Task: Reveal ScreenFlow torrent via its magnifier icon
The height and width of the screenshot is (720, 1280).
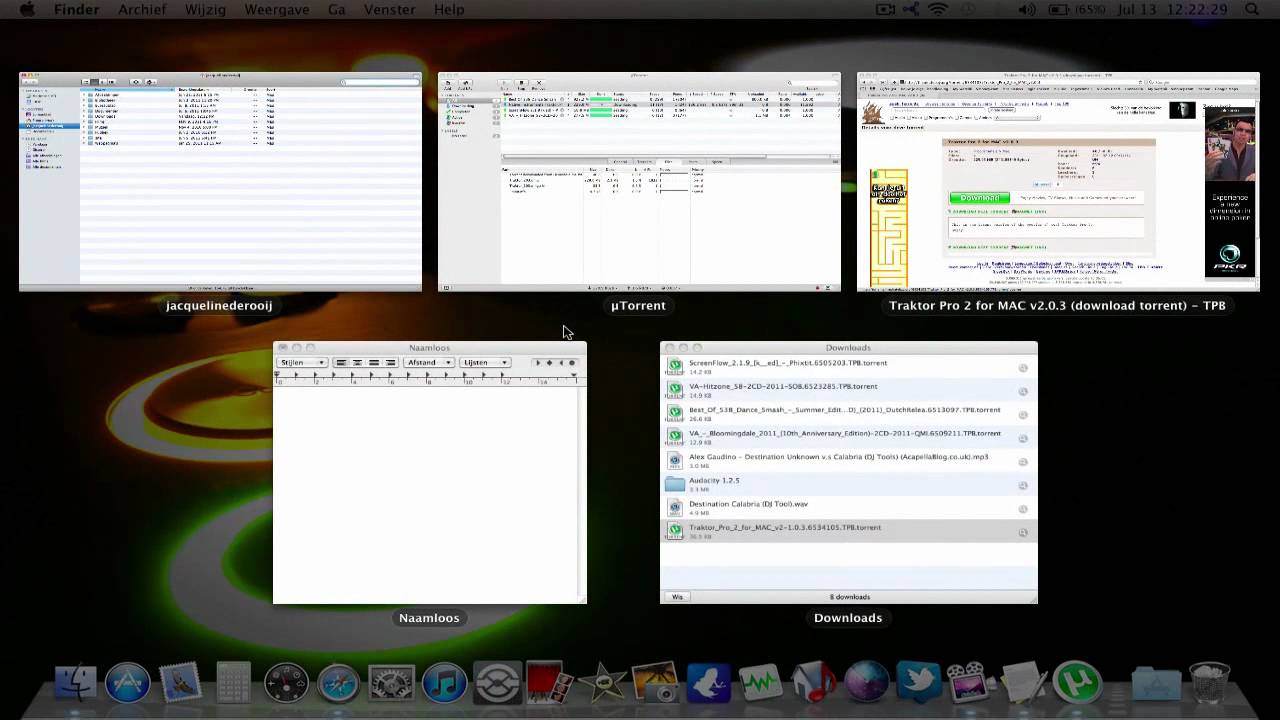Action: pyautogui.click(x=1023, y=368)
